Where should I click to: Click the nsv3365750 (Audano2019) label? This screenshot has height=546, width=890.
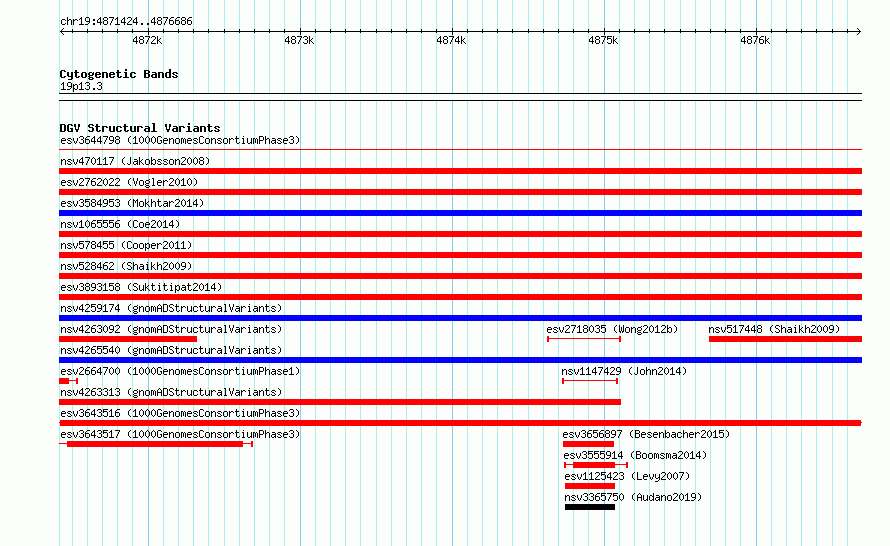(633, 497)
